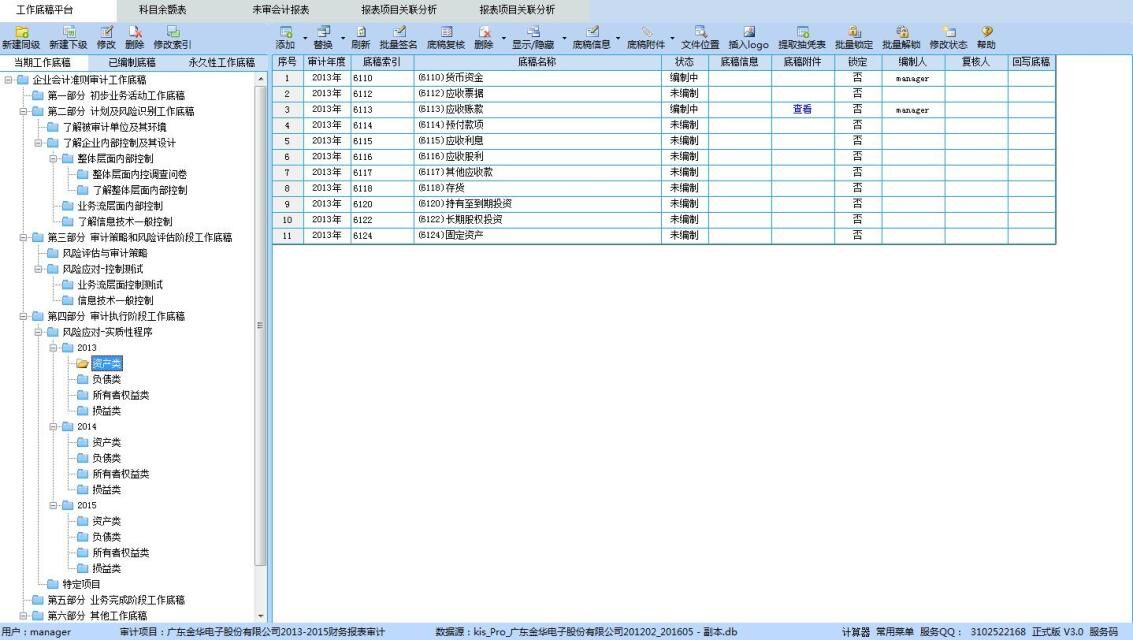Viewport: 1133px width, 640px height.
Task: Click the 提取抽凭表 toolbar icon
Action: [802, 32]
